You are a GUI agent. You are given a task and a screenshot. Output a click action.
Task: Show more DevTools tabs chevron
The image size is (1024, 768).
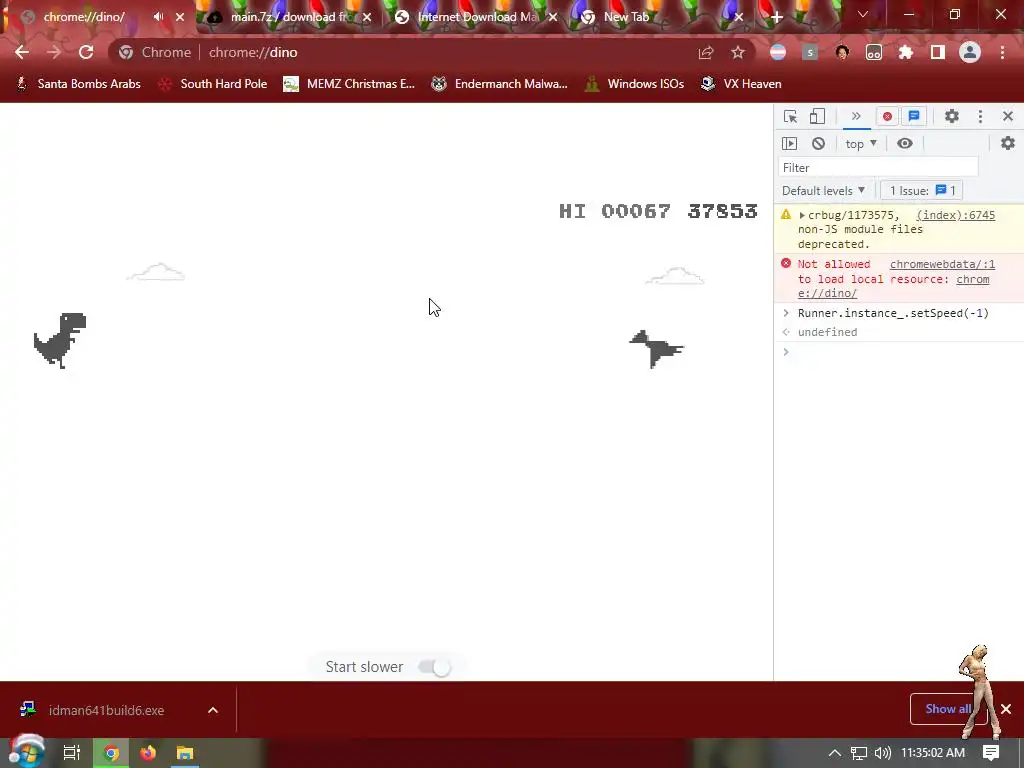click(x=856, y=116)
